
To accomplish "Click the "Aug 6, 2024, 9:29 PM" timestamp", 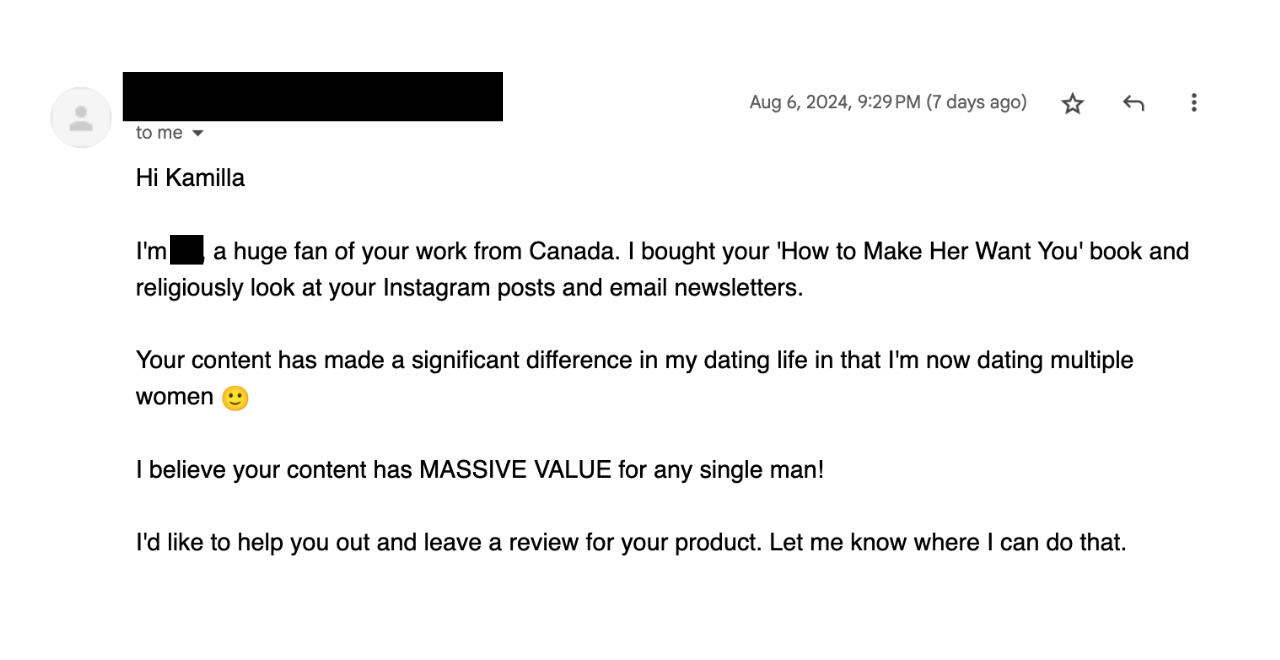I will point(834,102).
